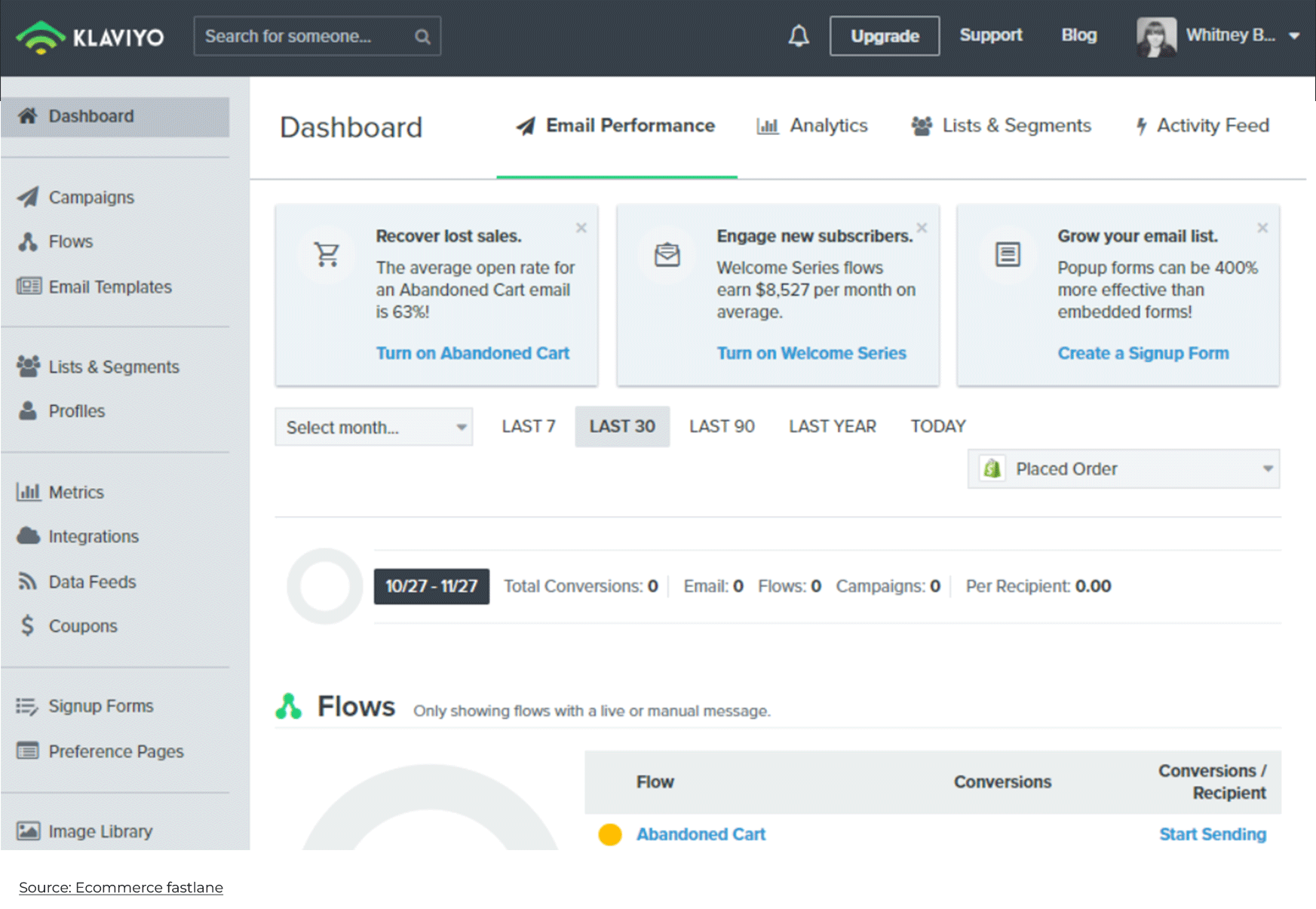Select the LAST 7 date range
1316x909 pixels.
(529, 426)
